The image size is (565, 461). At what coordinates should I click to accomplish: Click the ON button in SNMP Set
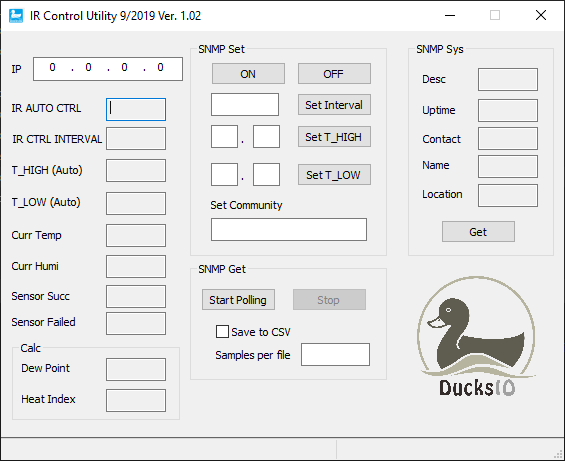pyautogui.click(x=248, y=74)
